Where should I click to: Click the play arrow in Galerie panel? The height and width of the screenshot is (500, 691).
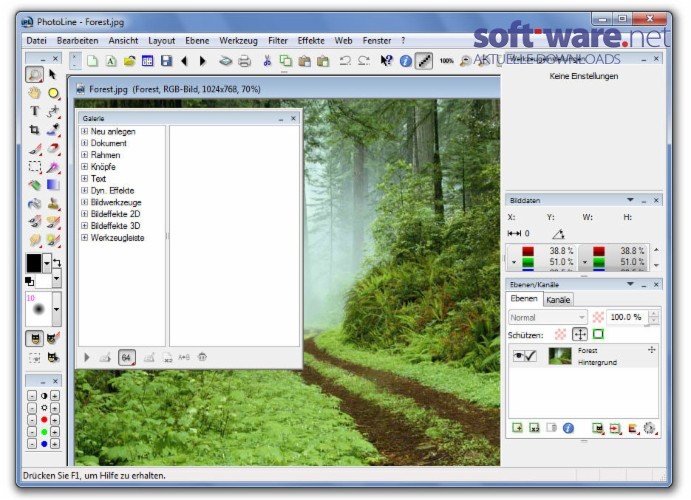[x=87, y=357]
